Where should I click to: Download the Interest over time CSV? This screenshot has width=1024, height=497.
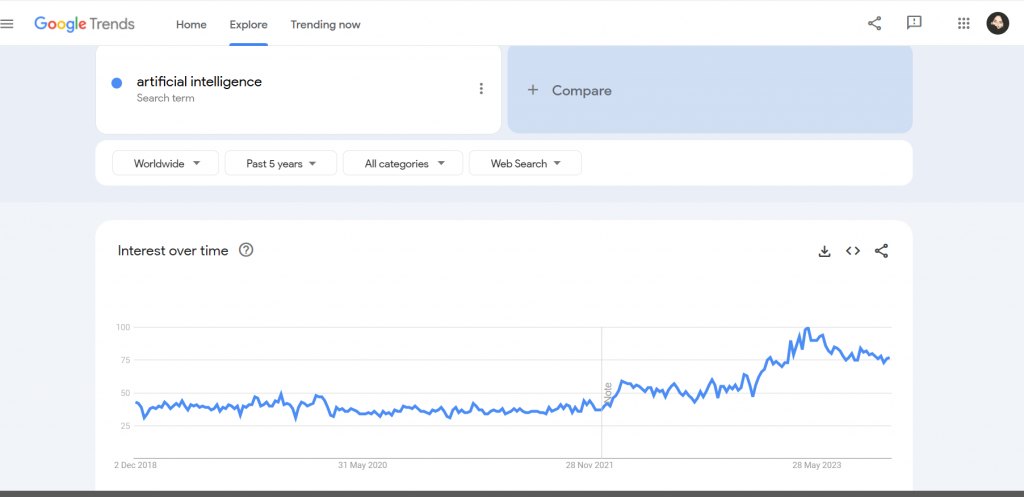(825, 251)
